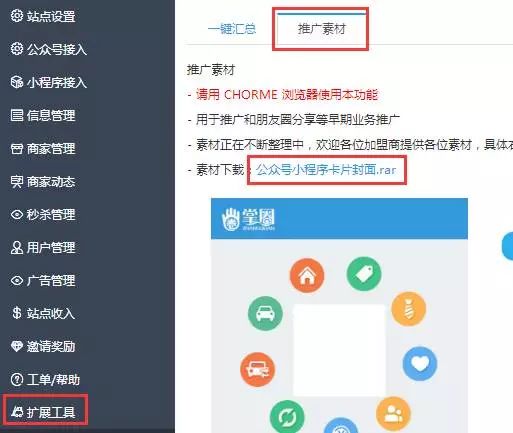The height and width of the screenshot is (433, 513).
Task: Switch to the 一键汇总 tab
Action: click(x=232, y=29)
